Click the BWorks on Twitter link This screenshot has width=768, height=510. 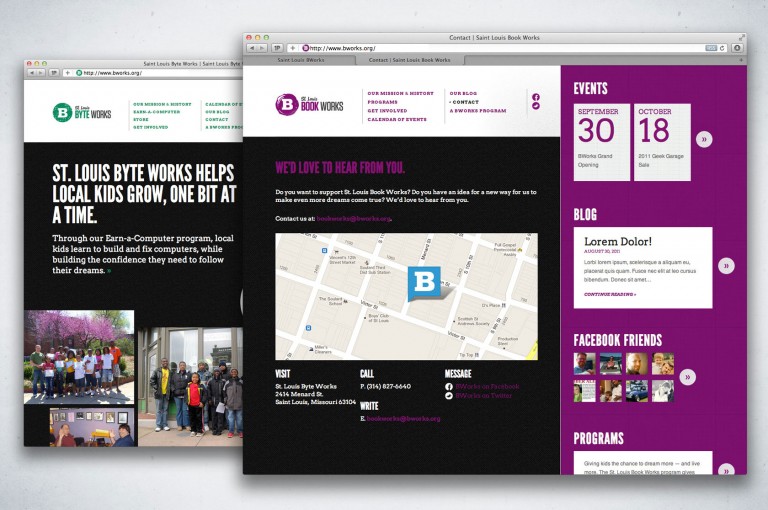[483, 395]
